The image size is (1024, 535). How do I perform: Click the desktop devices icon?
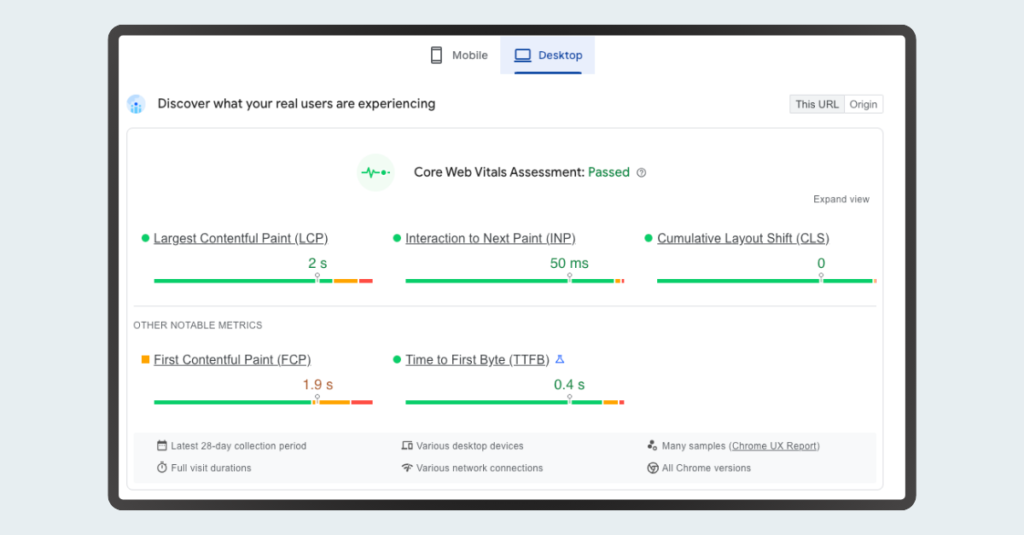(407, 446)
